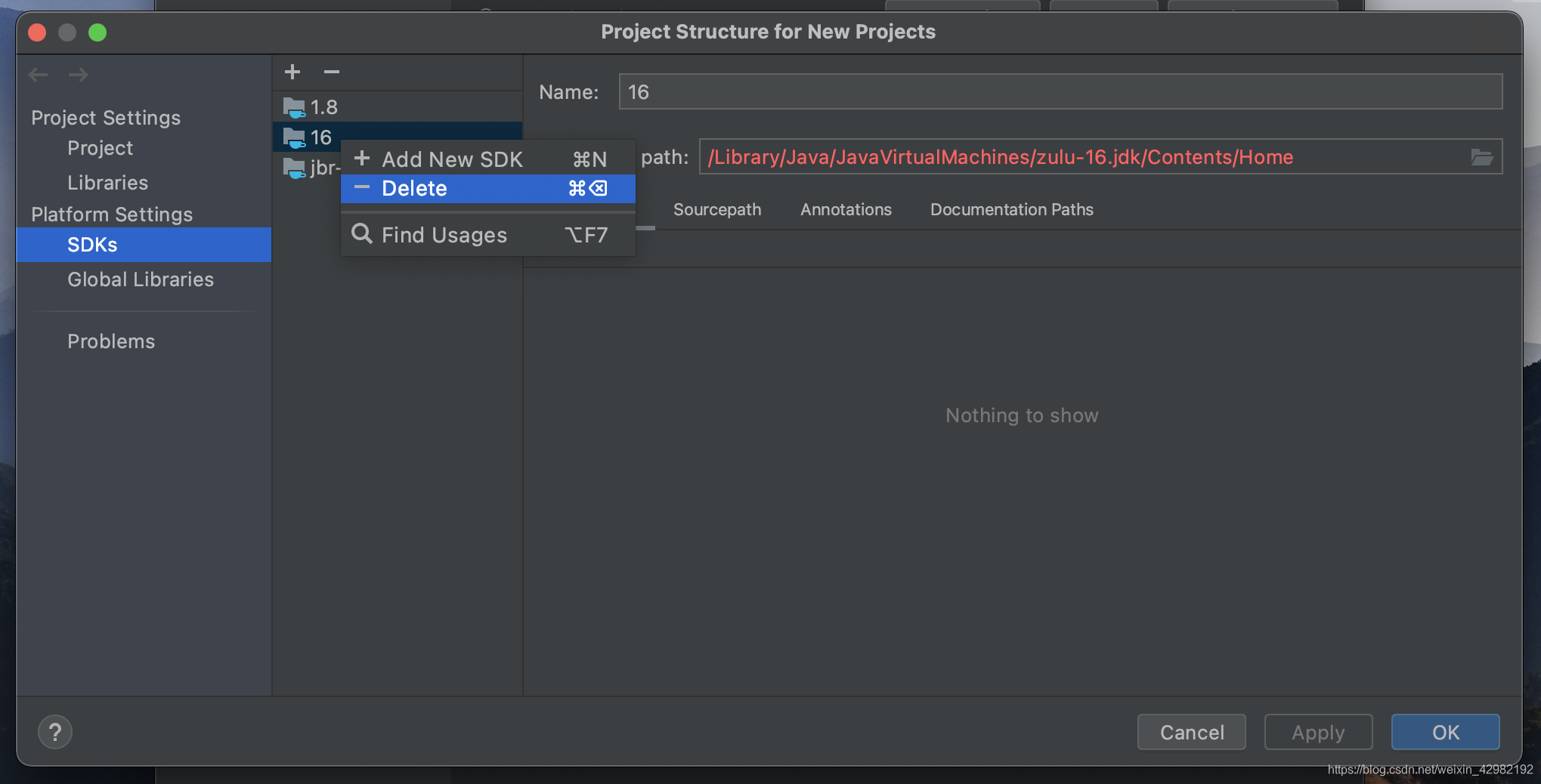Click the minus icon to remove an SDK
Viewport: 1541px width, 784px height.
pyautogui.click(x=331, y=72)
